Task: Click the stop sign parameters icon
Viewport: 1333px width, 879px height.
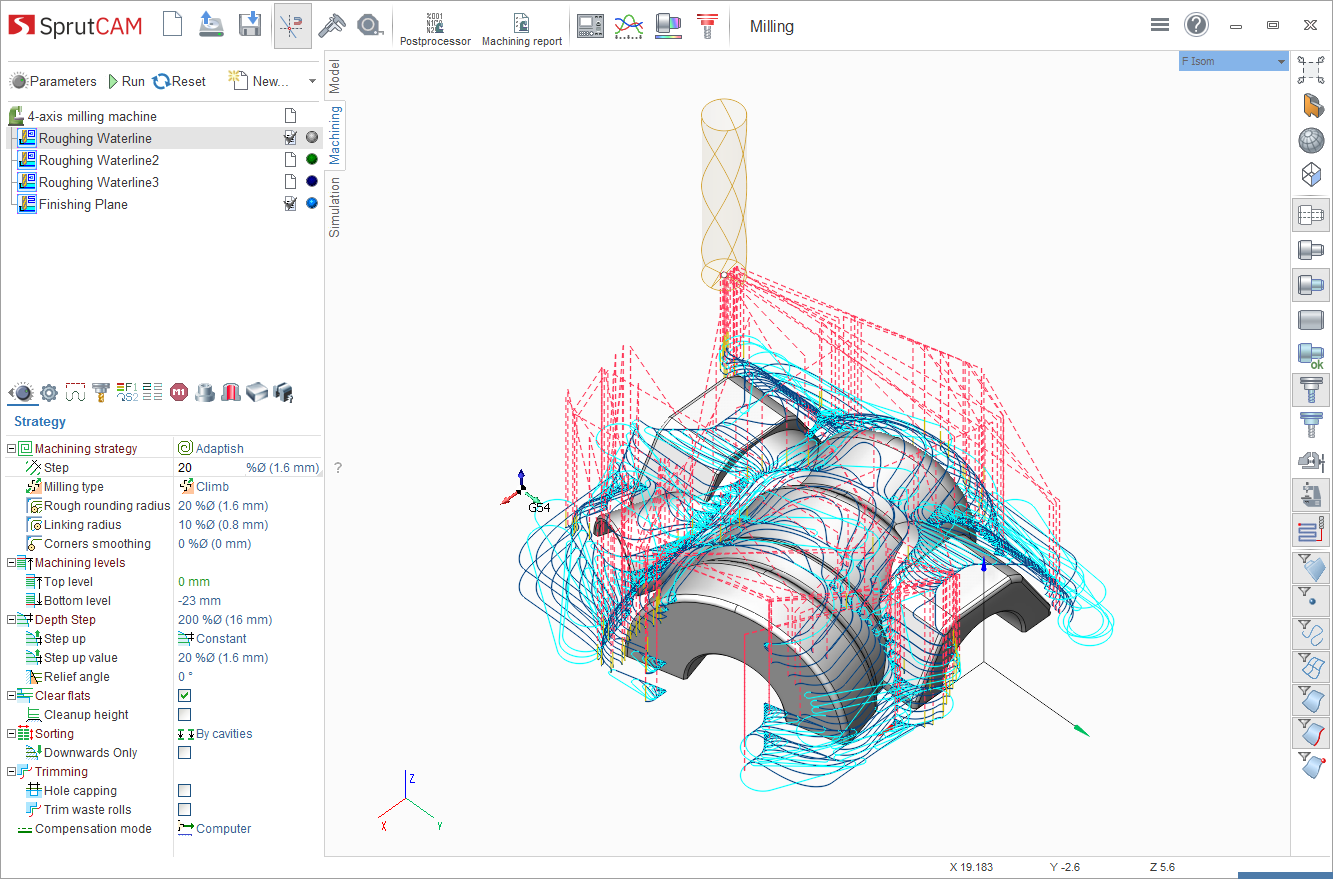Action: [179, 392]
